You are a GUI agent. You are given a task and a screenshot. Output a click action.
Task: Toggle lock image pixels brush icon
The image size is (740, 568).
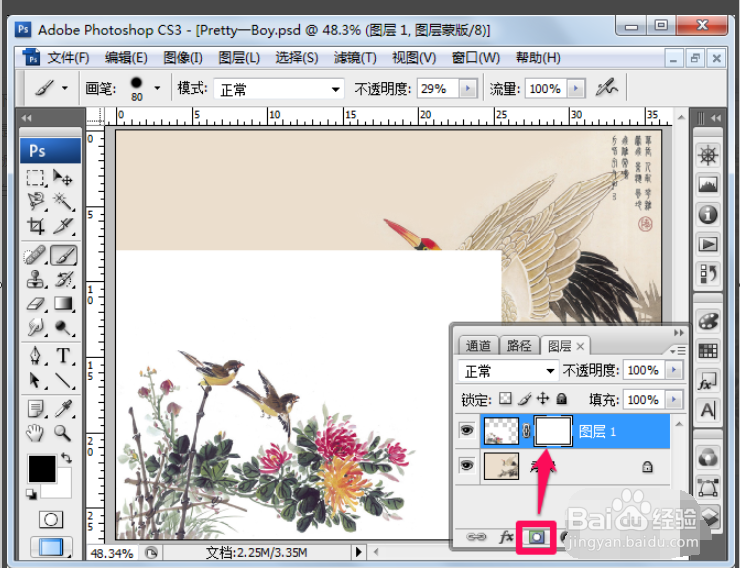(524, 399)
